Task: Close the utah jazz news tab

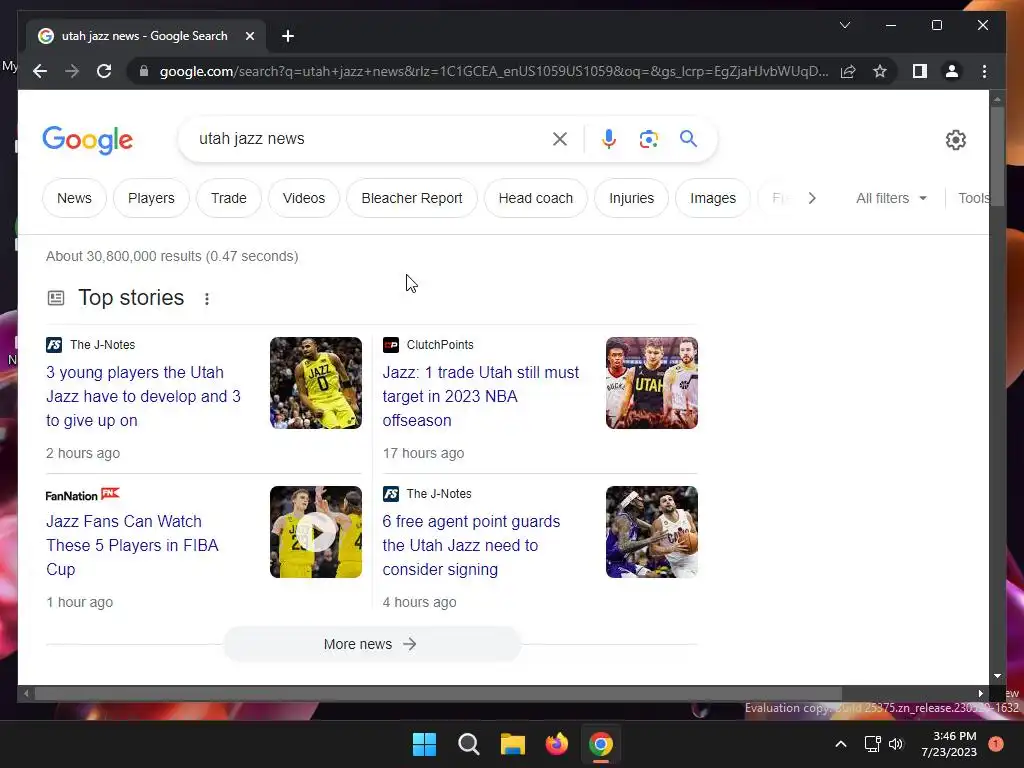Action: 249,36
